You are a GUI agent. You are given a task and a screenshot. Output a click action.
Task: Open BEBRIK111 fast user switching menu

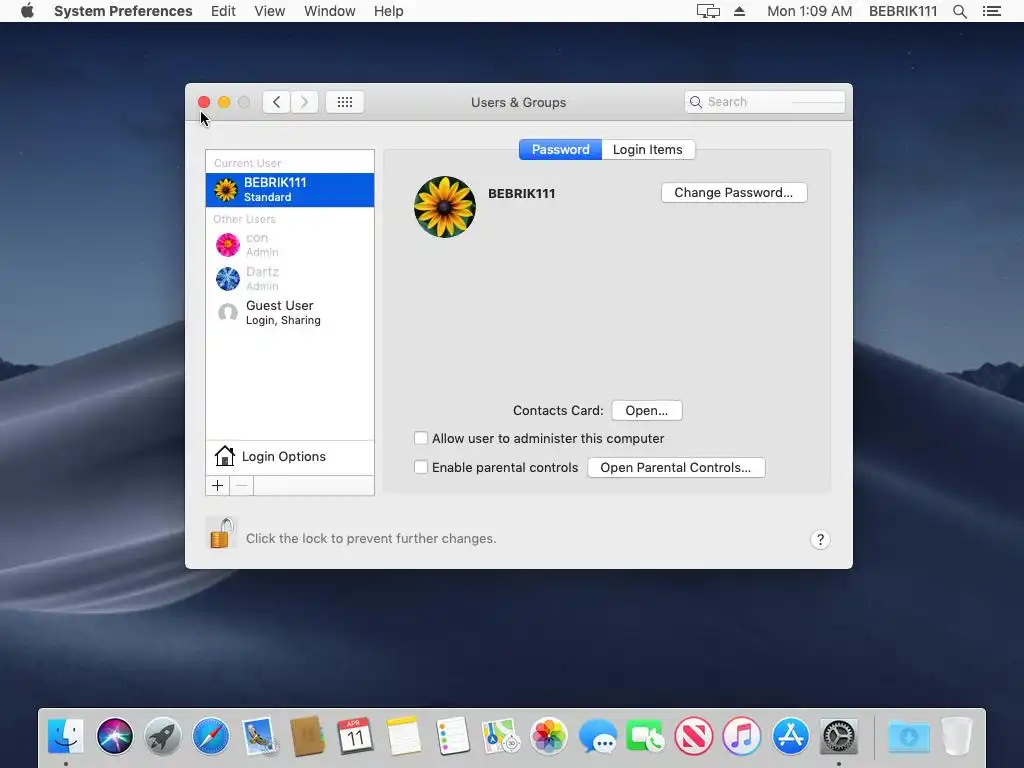(903, 11)
